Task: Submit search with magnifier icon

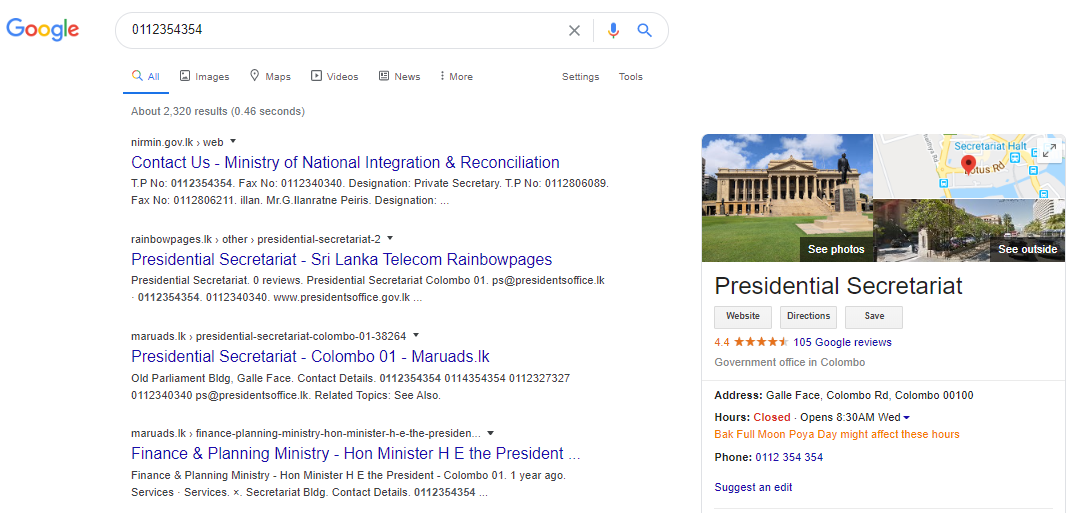Action: pyautogui.click(x=644, y=30)
